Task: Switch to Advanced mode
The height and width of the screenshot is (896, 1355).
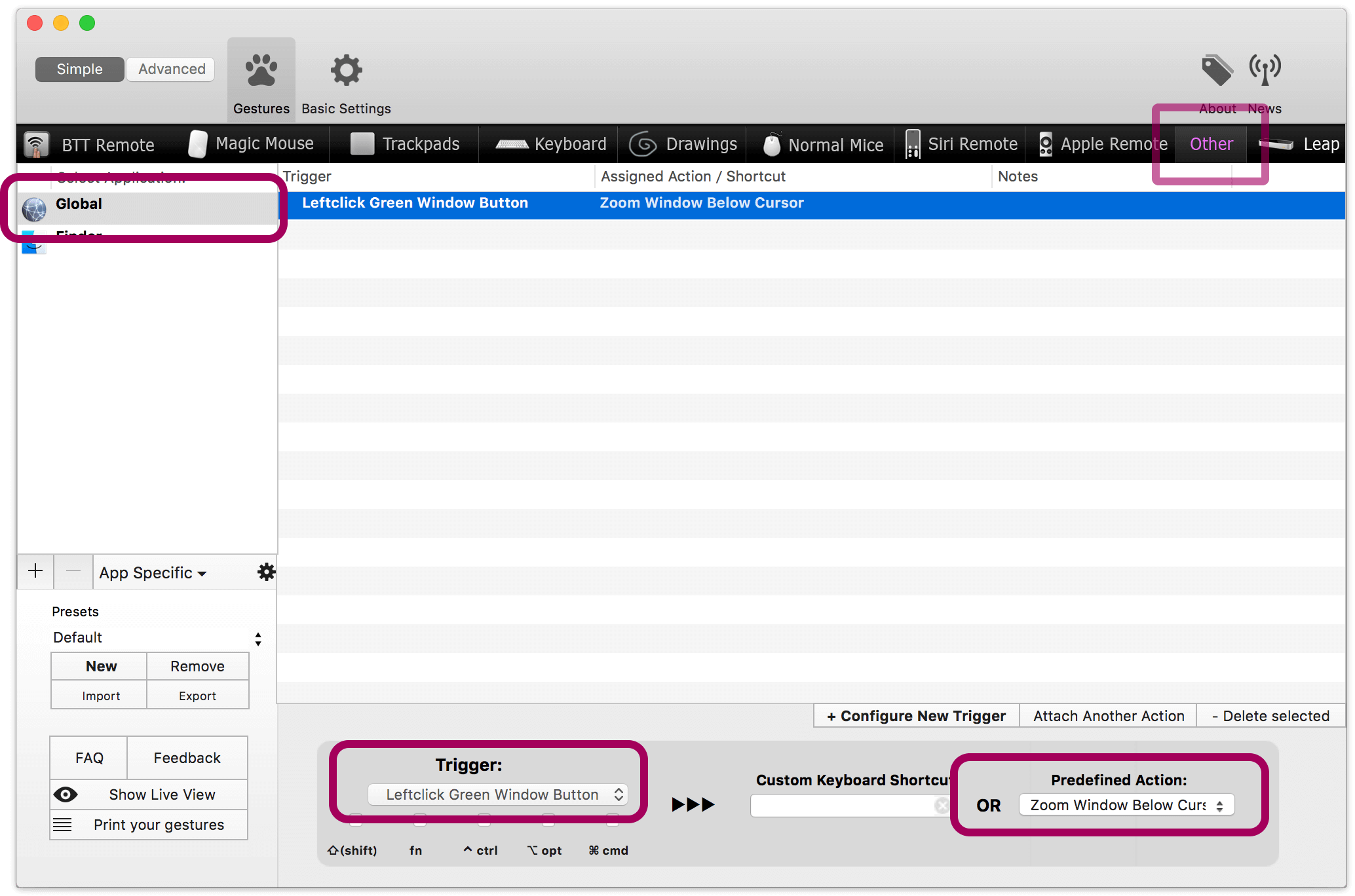Action: point(172,69)
